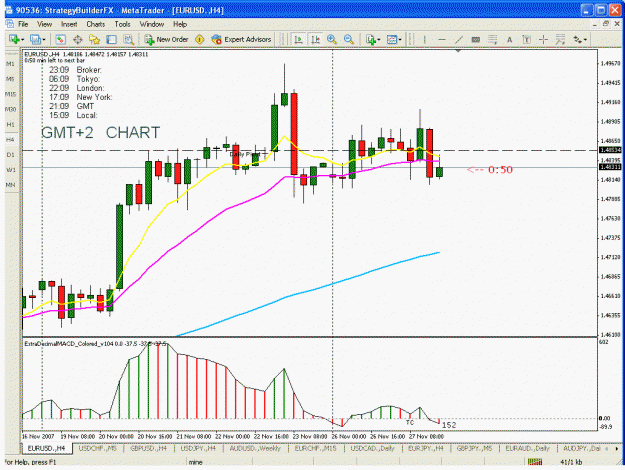Viewport: 625px width, 470px height.
Task: Select the Fibonacci retracement tool
Action: pyautogui.click(x=492, y=39)
